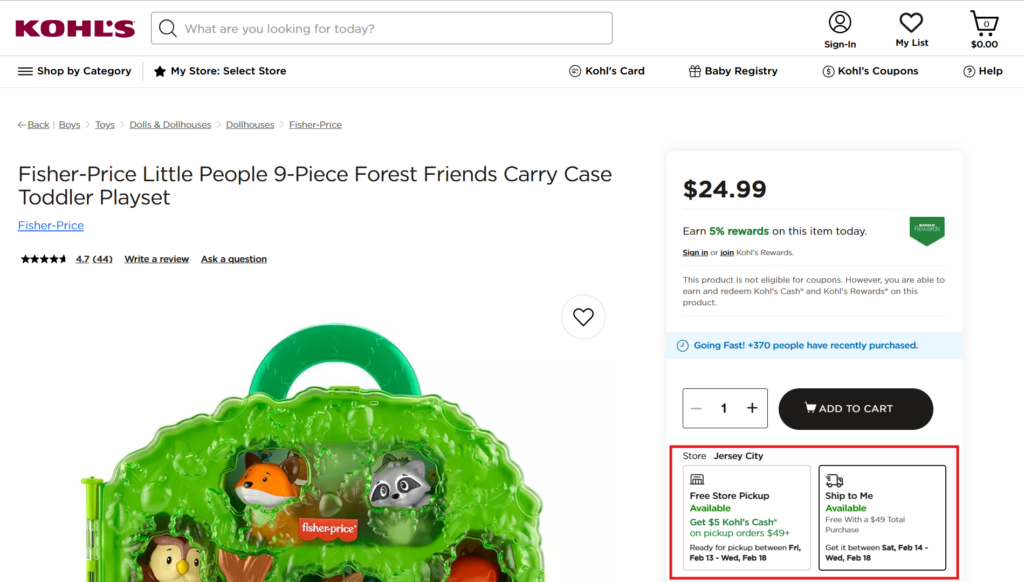Screen dimensions: 1024x582
Task: Open the Fisher-Price brand link
Action: tap(51, 226)
